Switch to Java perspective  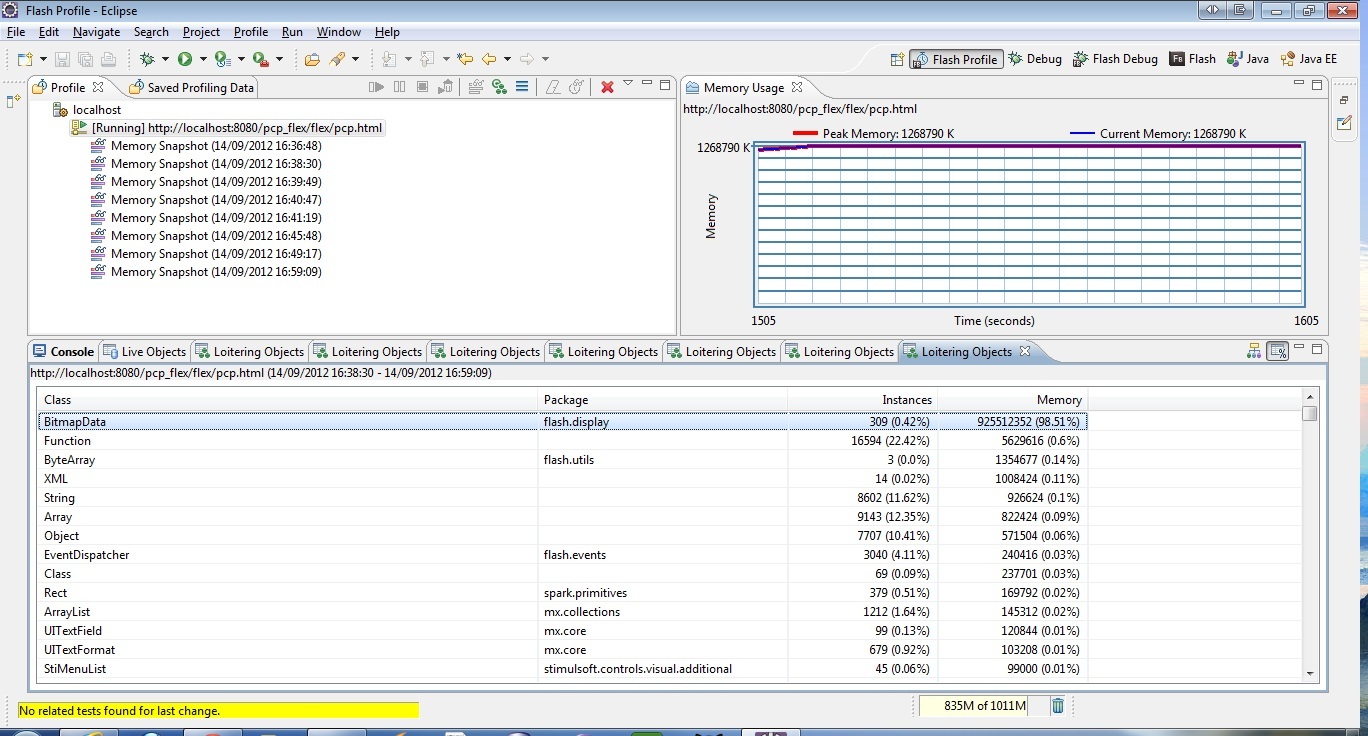point(1248,59)
